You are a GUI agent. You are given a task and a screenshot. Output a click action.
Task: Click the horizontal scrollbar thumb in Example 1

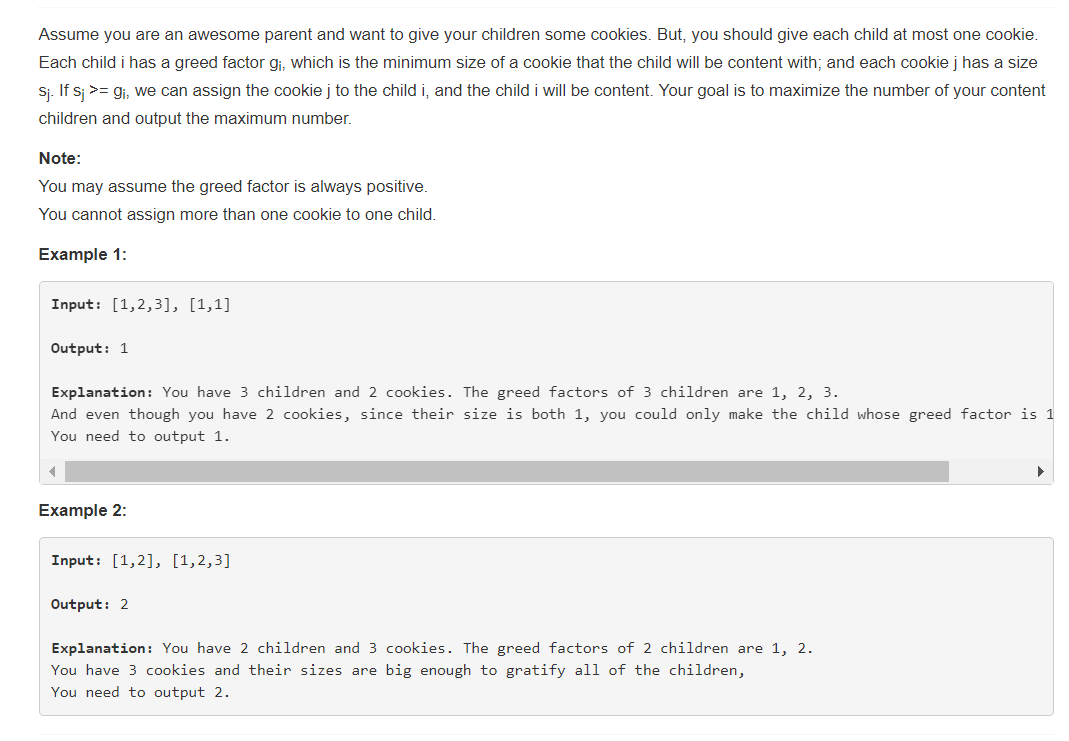pos(507,472)
